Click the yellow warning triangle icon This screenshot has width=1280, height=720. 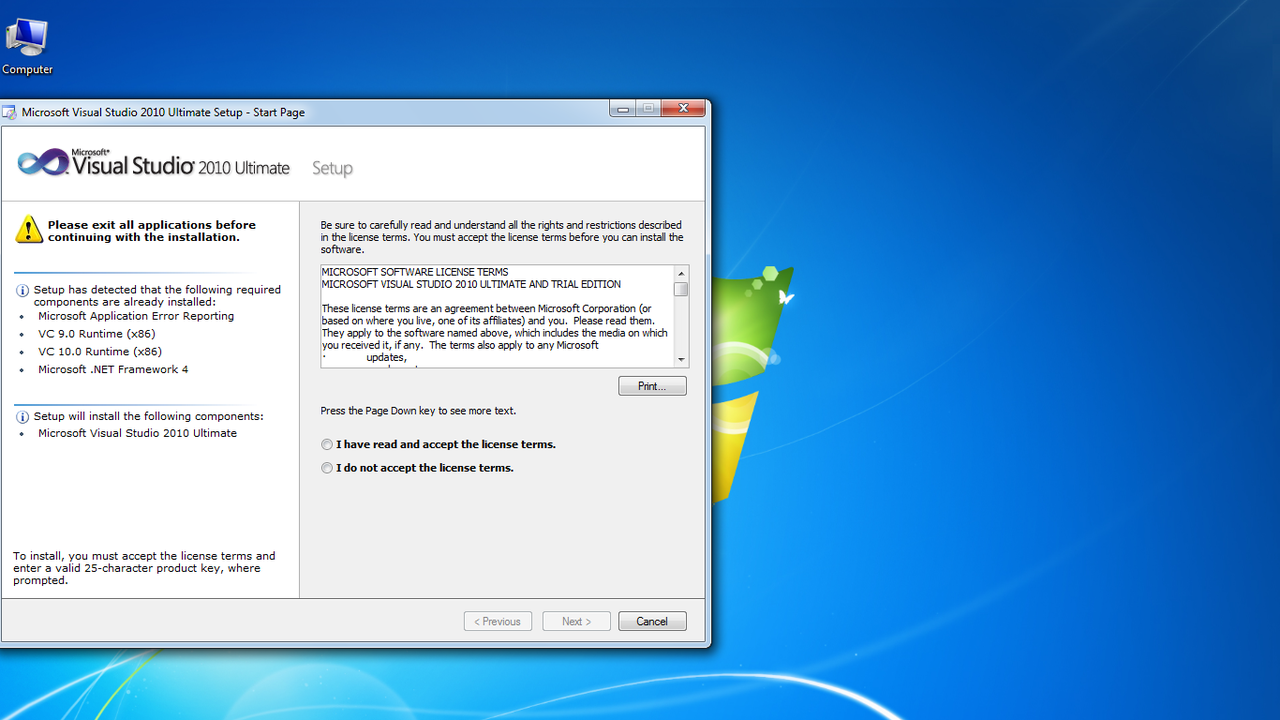point(29,230)
